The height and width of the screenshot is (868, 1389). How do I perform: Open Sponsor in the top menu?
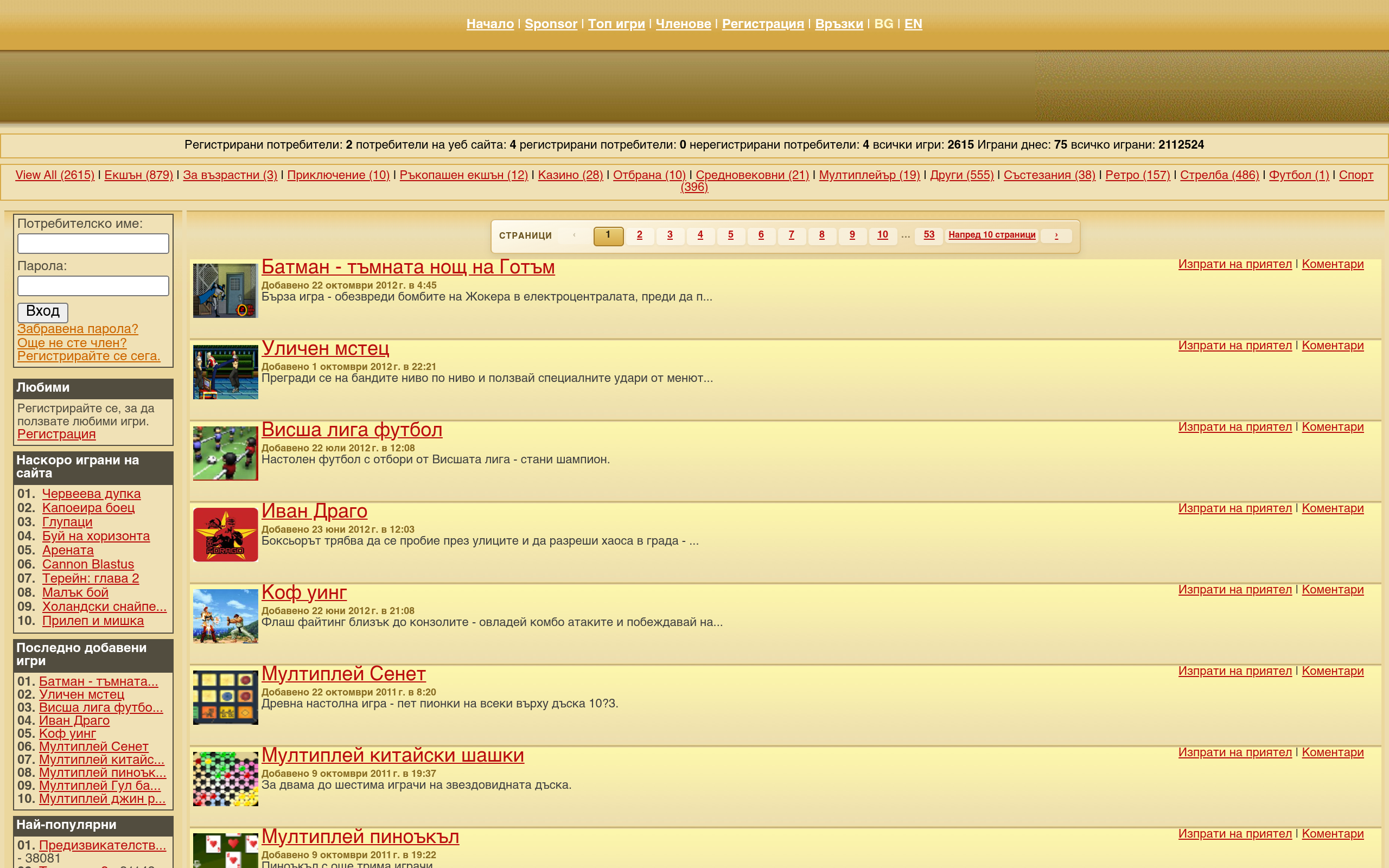(x=550, y=24)
